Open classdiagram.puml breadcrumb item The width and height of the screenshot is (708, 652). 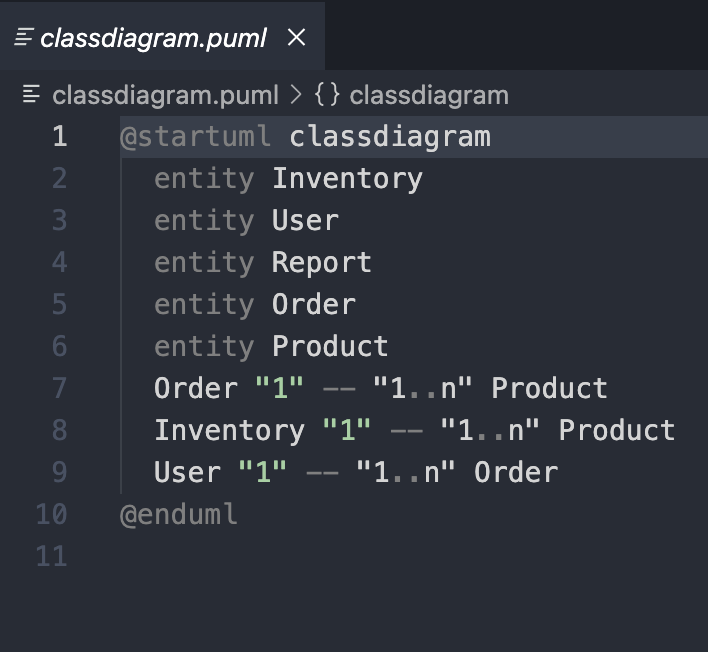pyautogui.click(x=165, y=95)
